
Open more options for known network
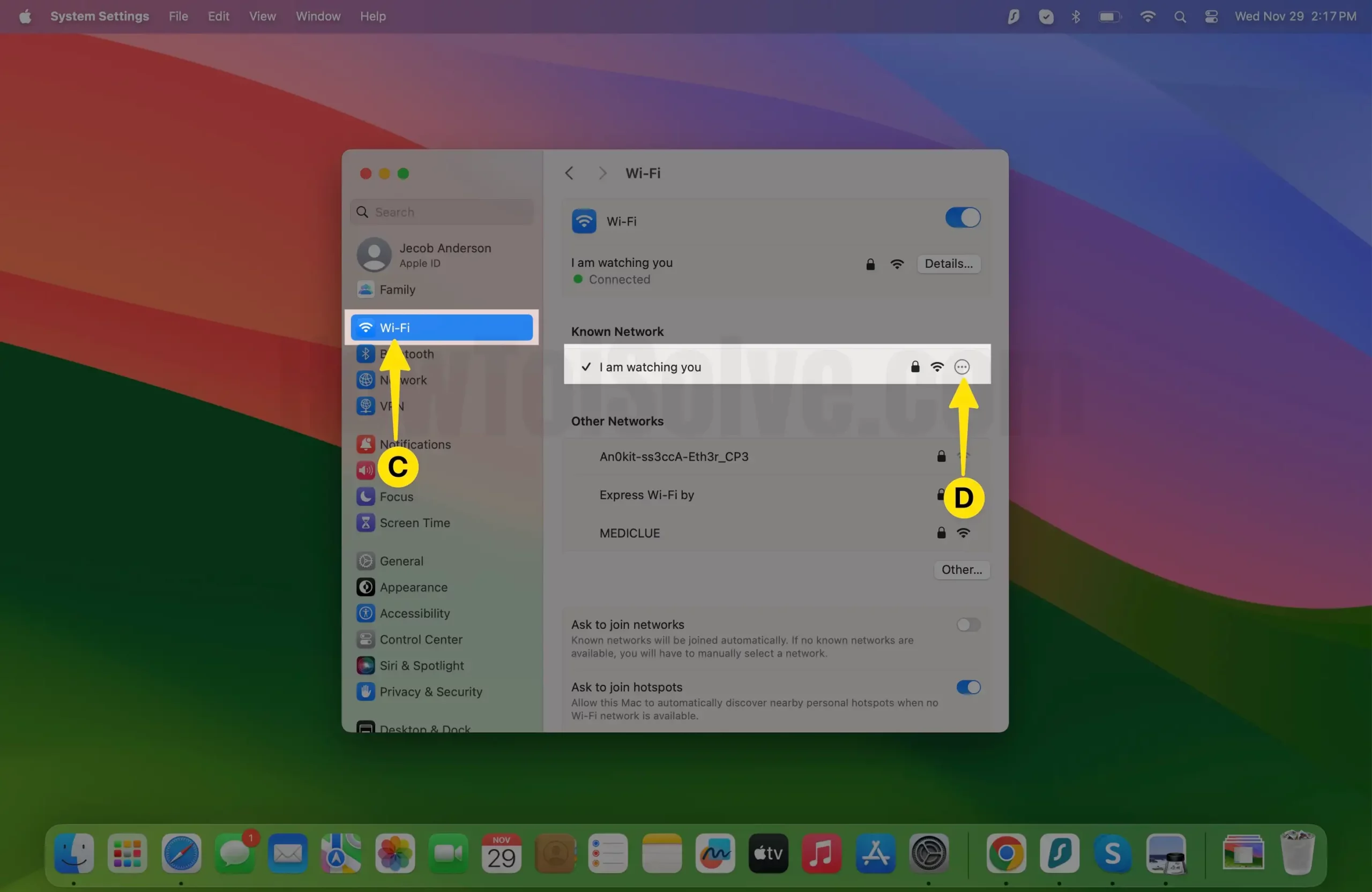(x=961, y=367)
